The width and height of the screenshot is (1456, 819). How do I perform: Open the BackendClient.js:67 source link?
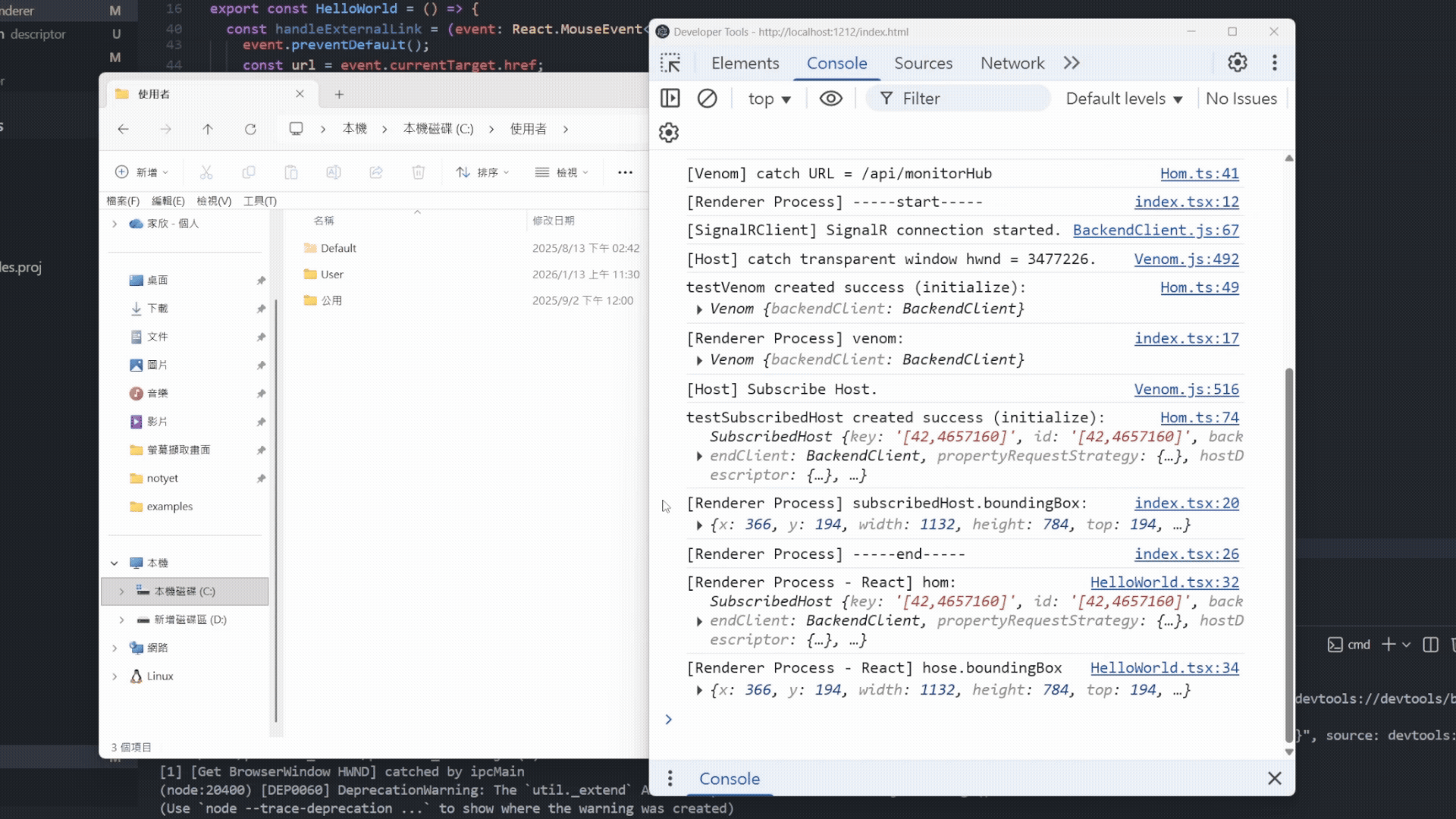point(1155,231)
